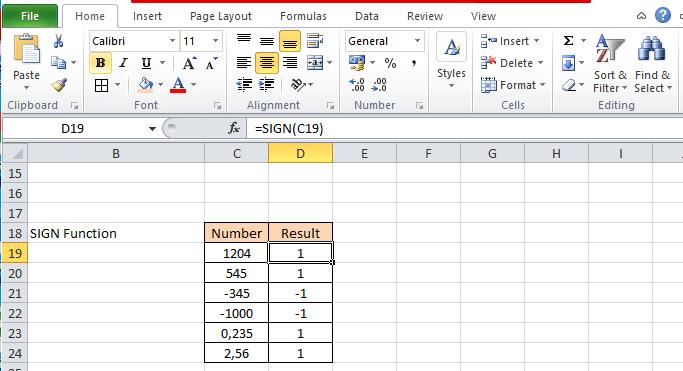The image size is (683, 371).
Task: Apply the red Font Color
Action: (x=178, y=85)
